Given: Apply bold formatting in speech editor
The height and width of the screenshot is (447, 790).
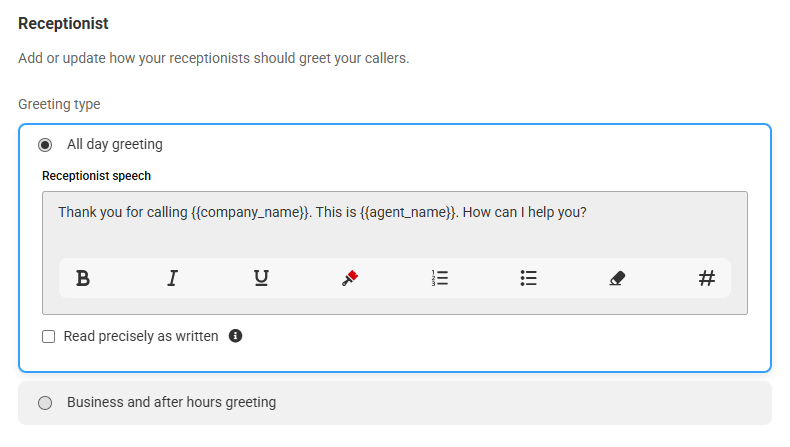Looking at the screenshot, I should (83, 278).
